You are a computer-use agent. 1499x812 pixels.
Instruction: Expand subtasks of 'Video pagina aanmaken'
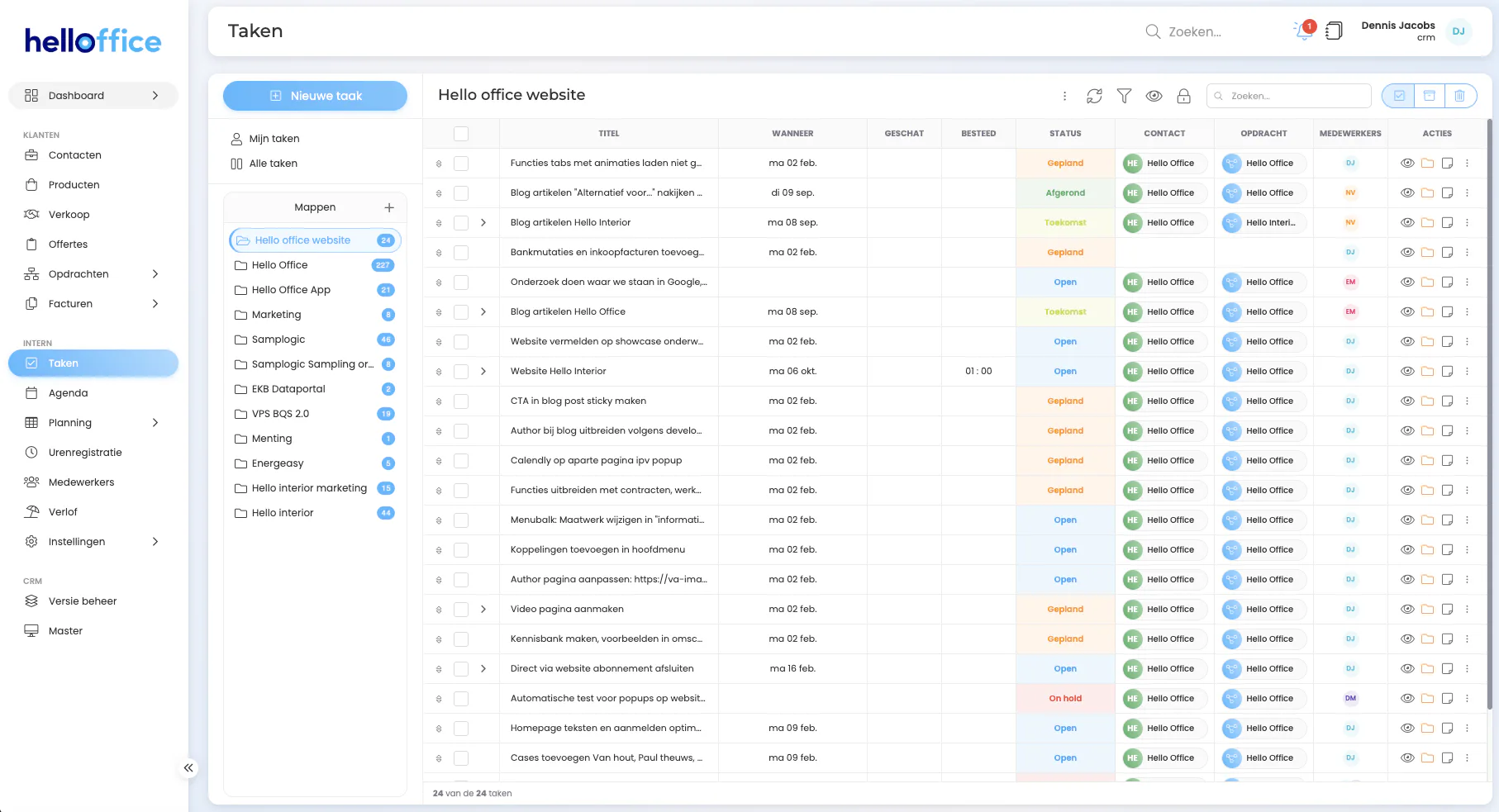tap(483, 609)
